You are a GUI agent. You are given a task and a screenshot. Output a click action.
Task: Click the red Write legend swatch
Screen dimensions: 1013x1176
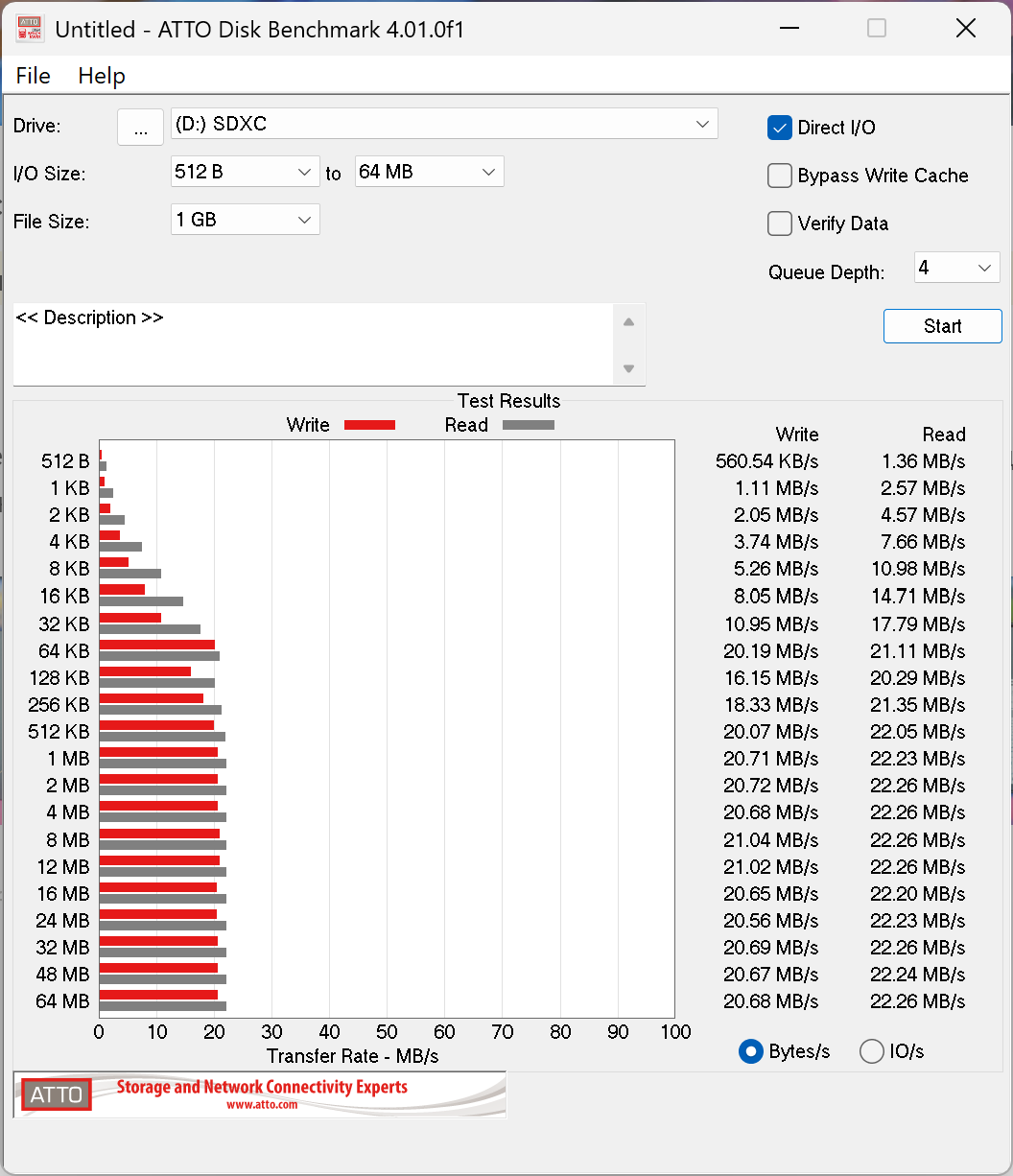pyautogui.click(x=369, y=425)
